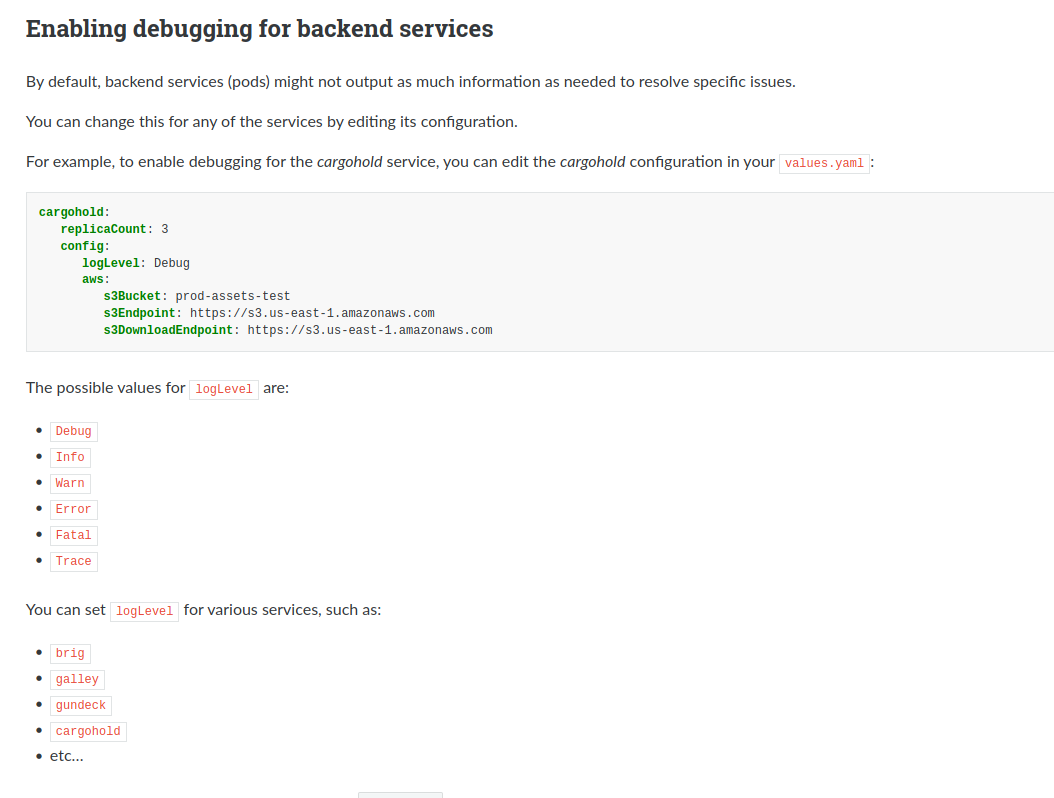Image resolution: width=1054 pixels, height=798 pixels.
Task: Click the logLevel badge in 'You can set' sentence
Action: [144, 610]
